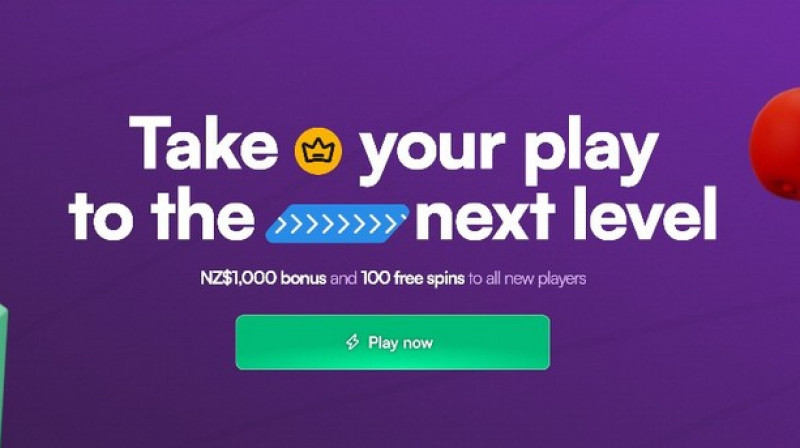
Task: Click the word and in bonus subtitle
Action: (x=343, y=279)
